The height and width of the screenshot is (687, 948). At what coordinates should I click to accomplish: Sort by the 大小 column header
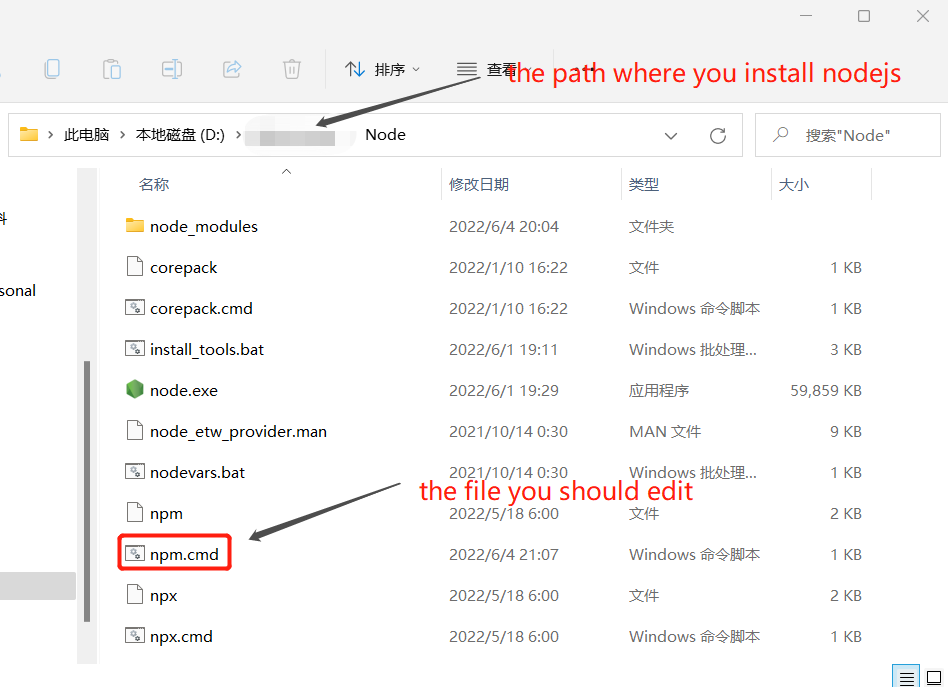click(794, 184)
